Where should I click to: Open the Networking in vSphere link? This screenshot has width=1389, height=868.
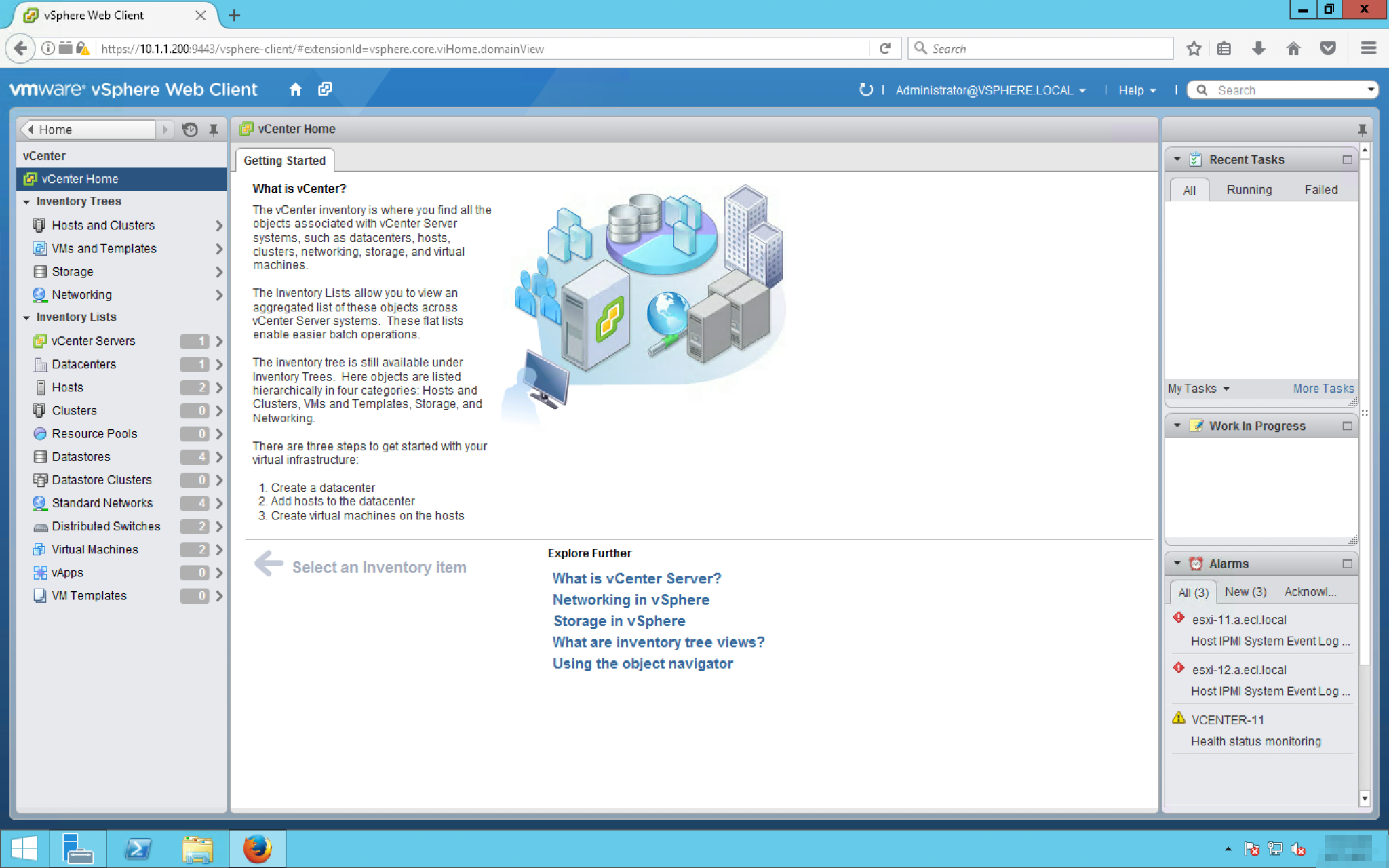coord(631,599)
